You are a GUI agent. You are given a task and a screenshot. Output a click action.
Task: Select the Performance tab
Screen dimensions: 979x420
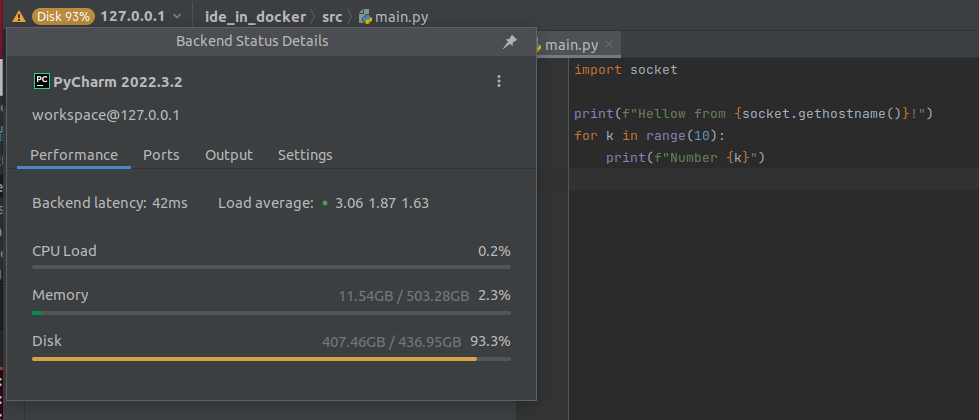coord(74,155)
